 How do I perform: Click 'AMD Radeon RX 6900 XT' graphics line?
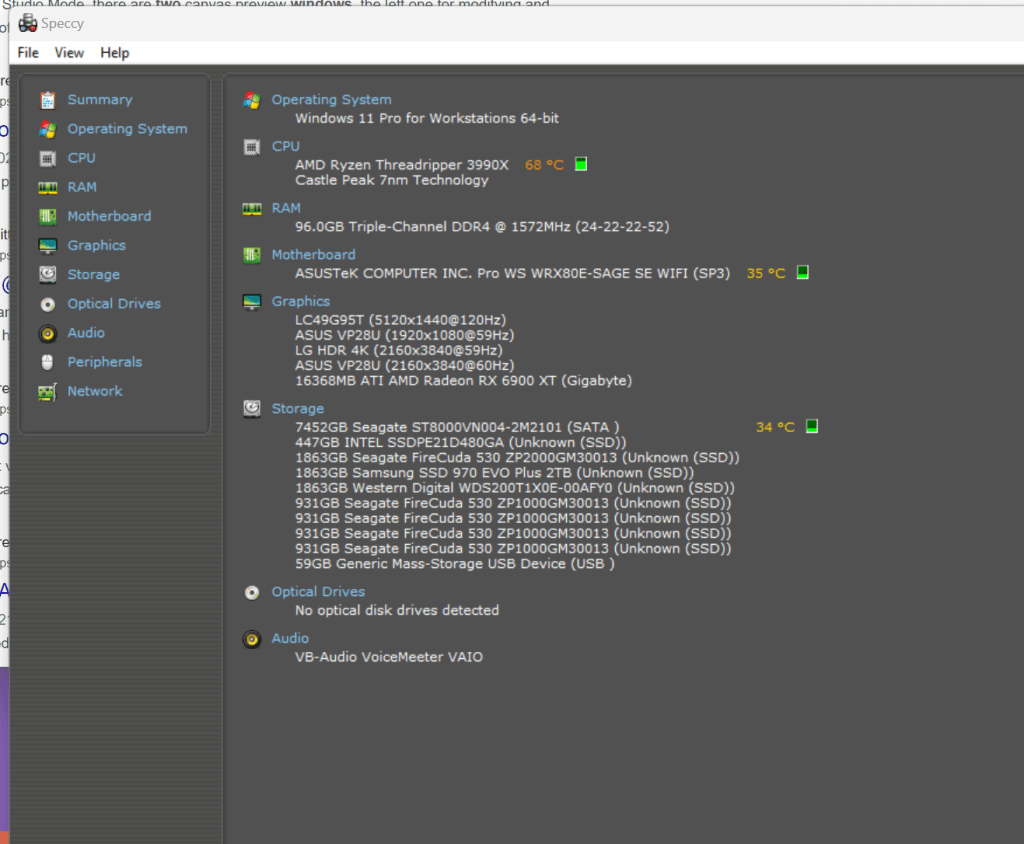coord(463,381)
